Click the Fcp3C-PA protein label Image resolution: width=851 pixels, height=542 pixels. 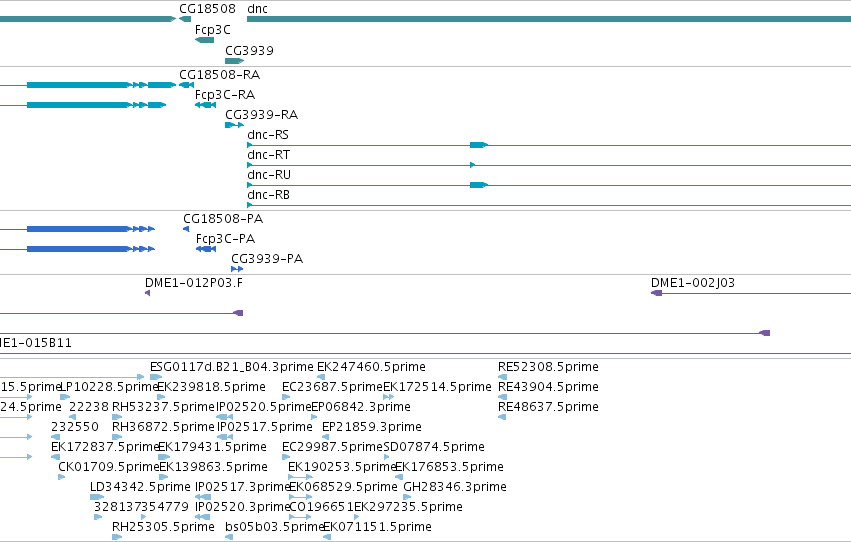(225, 239)
